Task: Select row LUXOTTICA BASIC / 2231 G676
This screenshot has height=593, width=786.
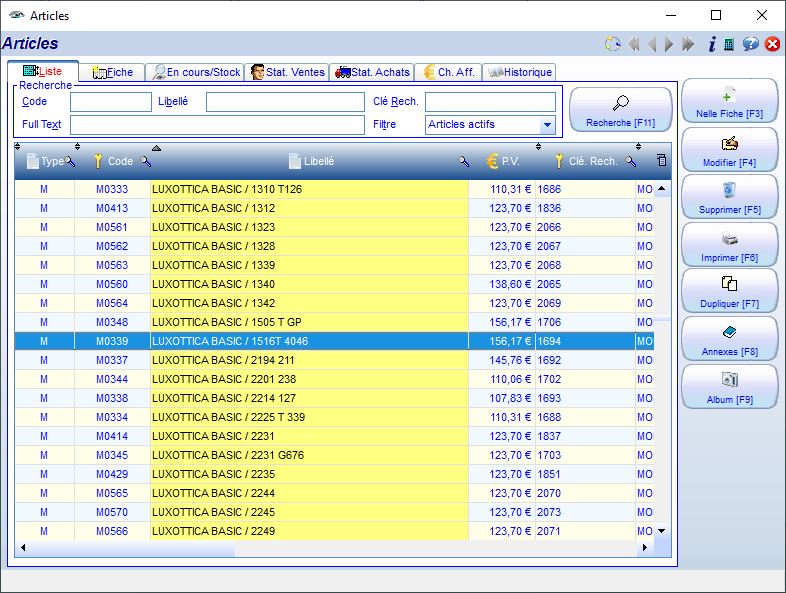Action: (x=334, y=455)
